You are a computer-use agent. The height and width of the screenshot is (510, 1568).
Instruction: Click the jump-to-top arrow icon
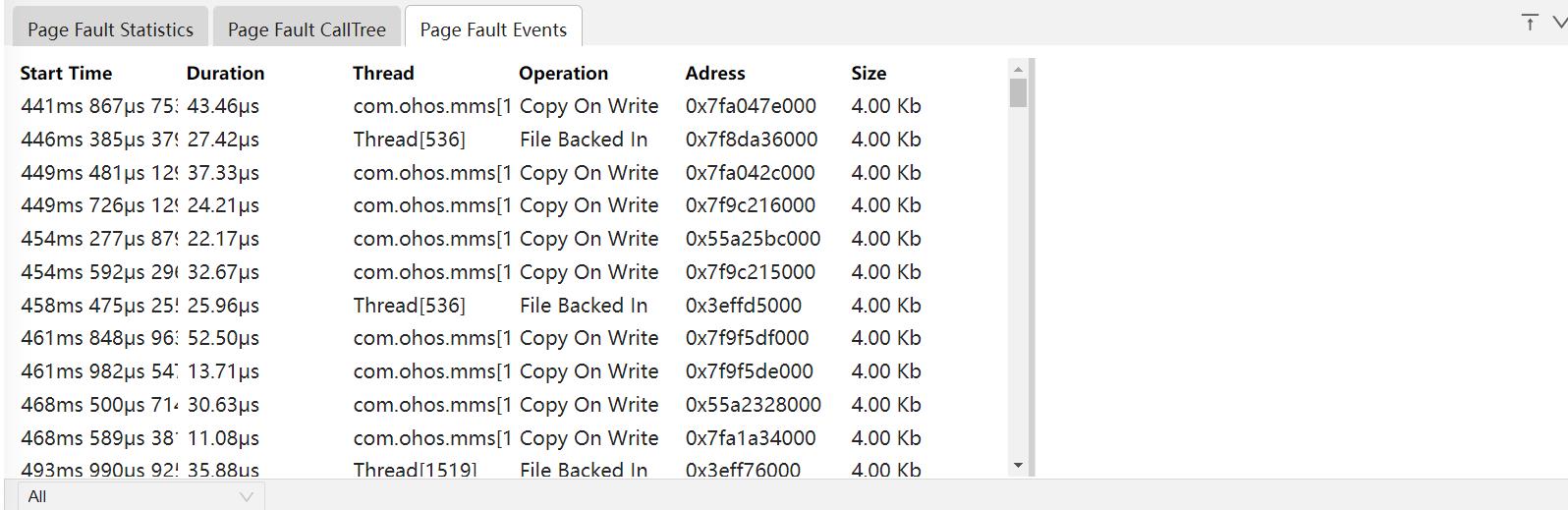1530,23
